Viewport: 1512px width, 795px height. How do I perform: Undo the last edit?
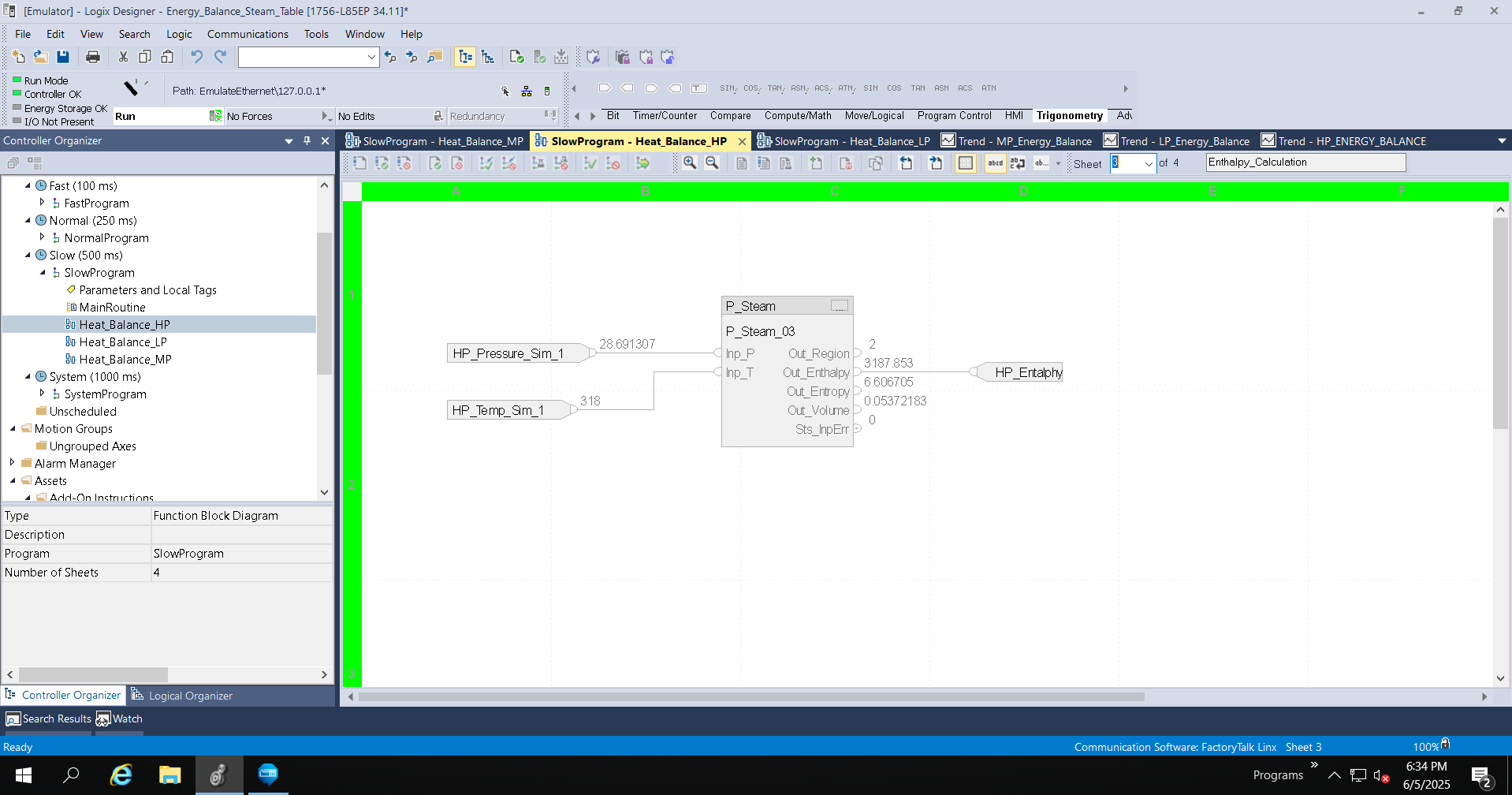point(196,56)
